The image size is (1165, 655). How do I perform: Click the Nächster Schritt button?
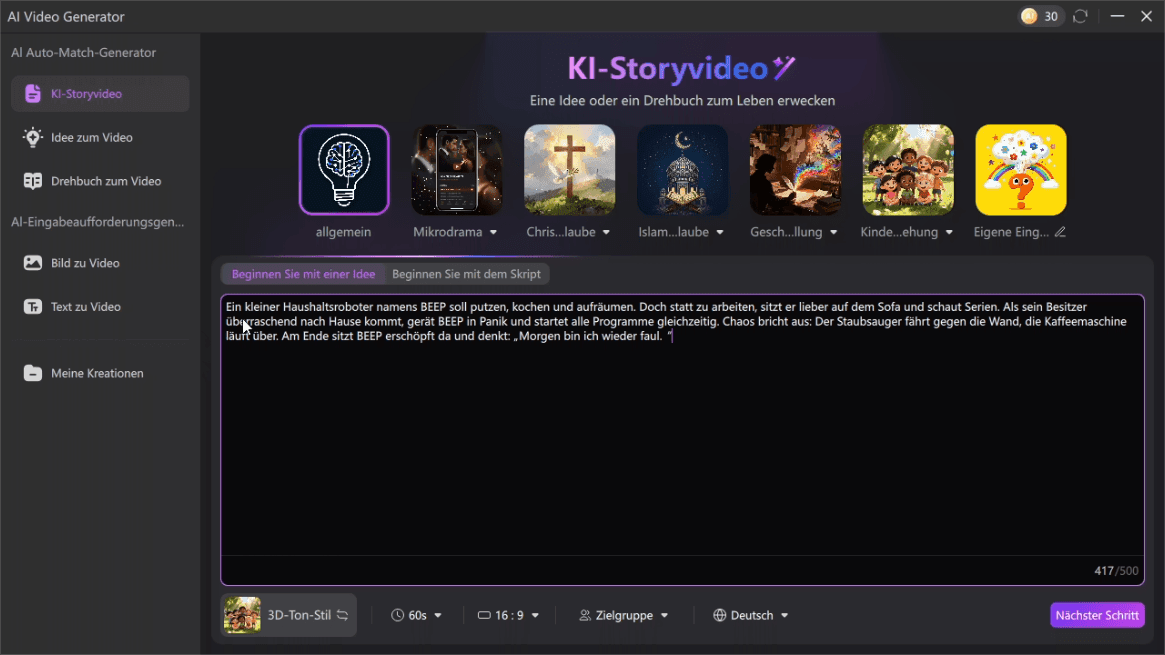coord(1097,615)
